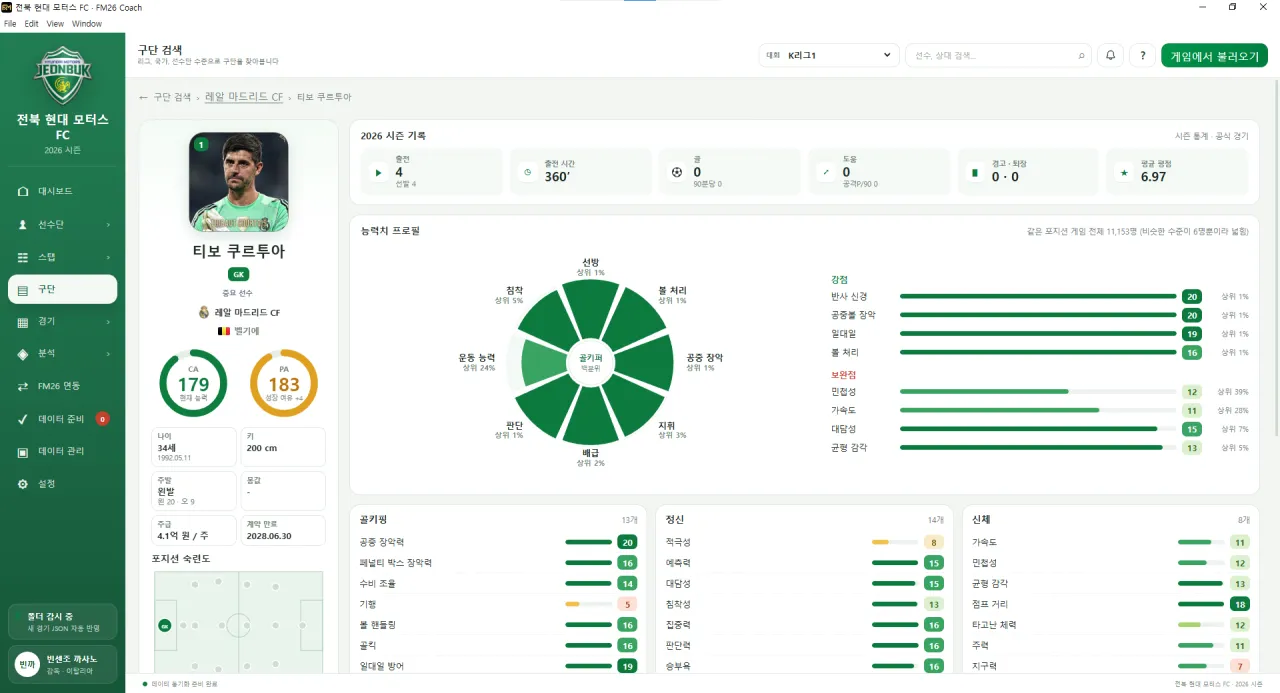
Task: Click the 선방 radar chart segment
Action: (591, 307)
